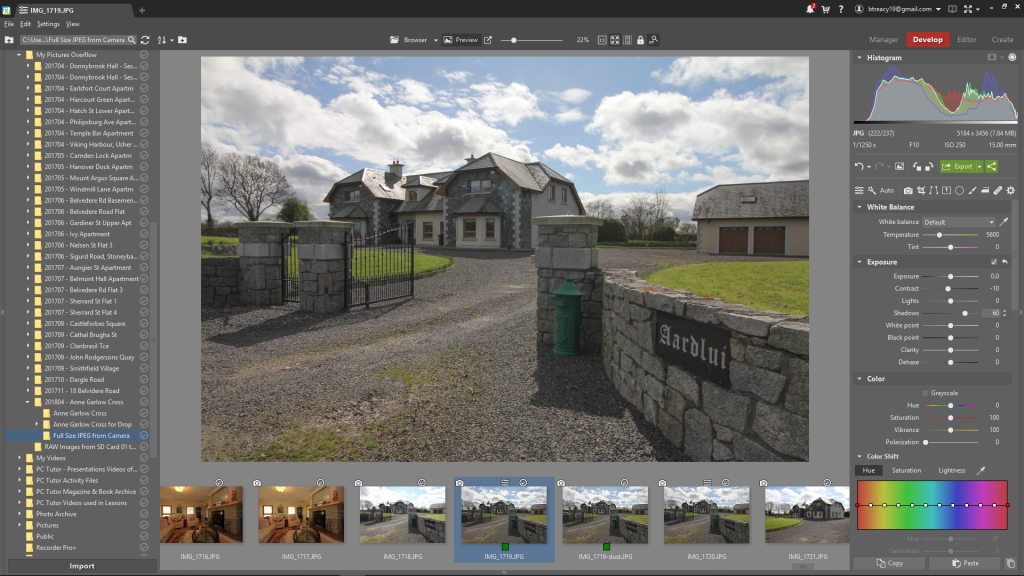Pick white balance with eyedropper

pyautogui.click(x=1004, y=222)
